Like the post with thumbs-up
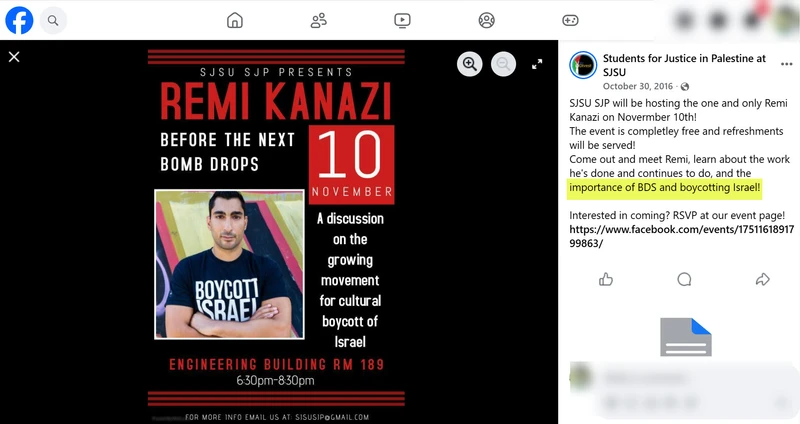The width and height of the screenshot is (800, 424). tap(606, 279)
